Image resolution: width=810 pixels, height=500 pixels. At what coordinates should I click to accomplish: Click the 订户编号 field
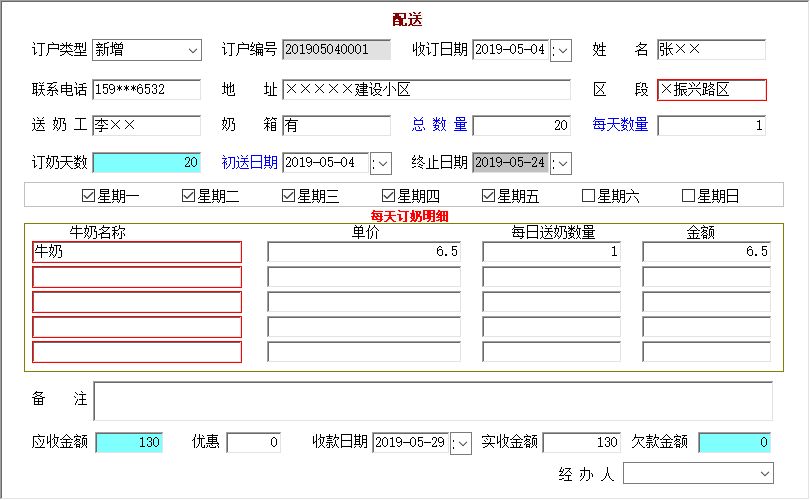click(336, 50)
